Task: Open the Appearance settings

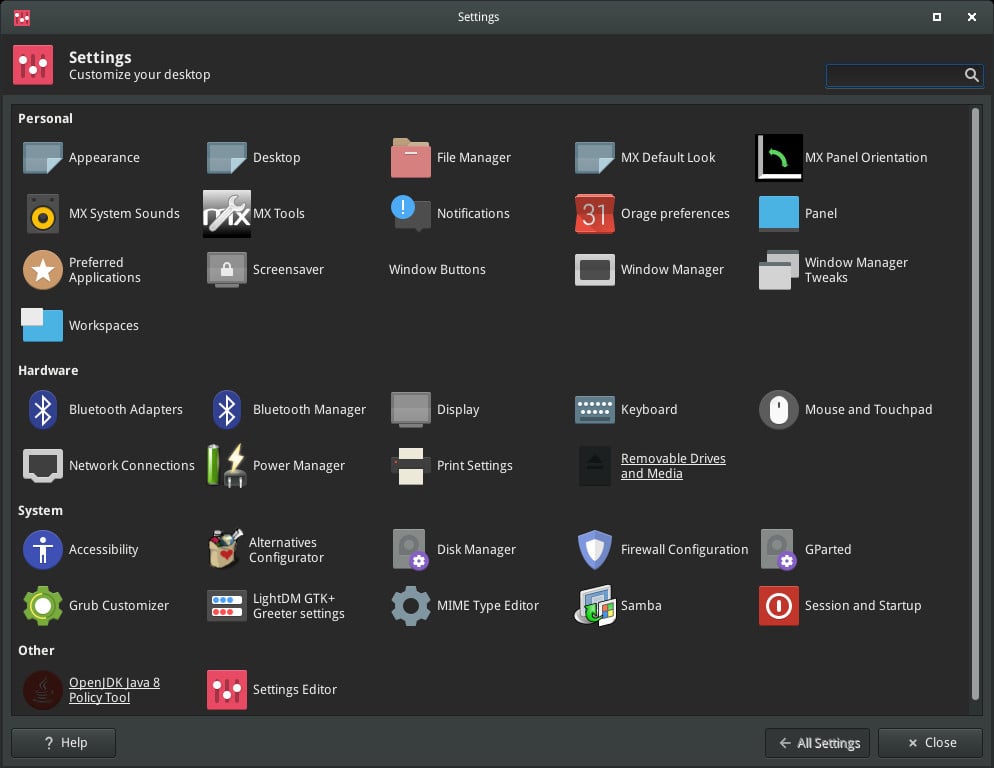Action: tap(103, 157)
